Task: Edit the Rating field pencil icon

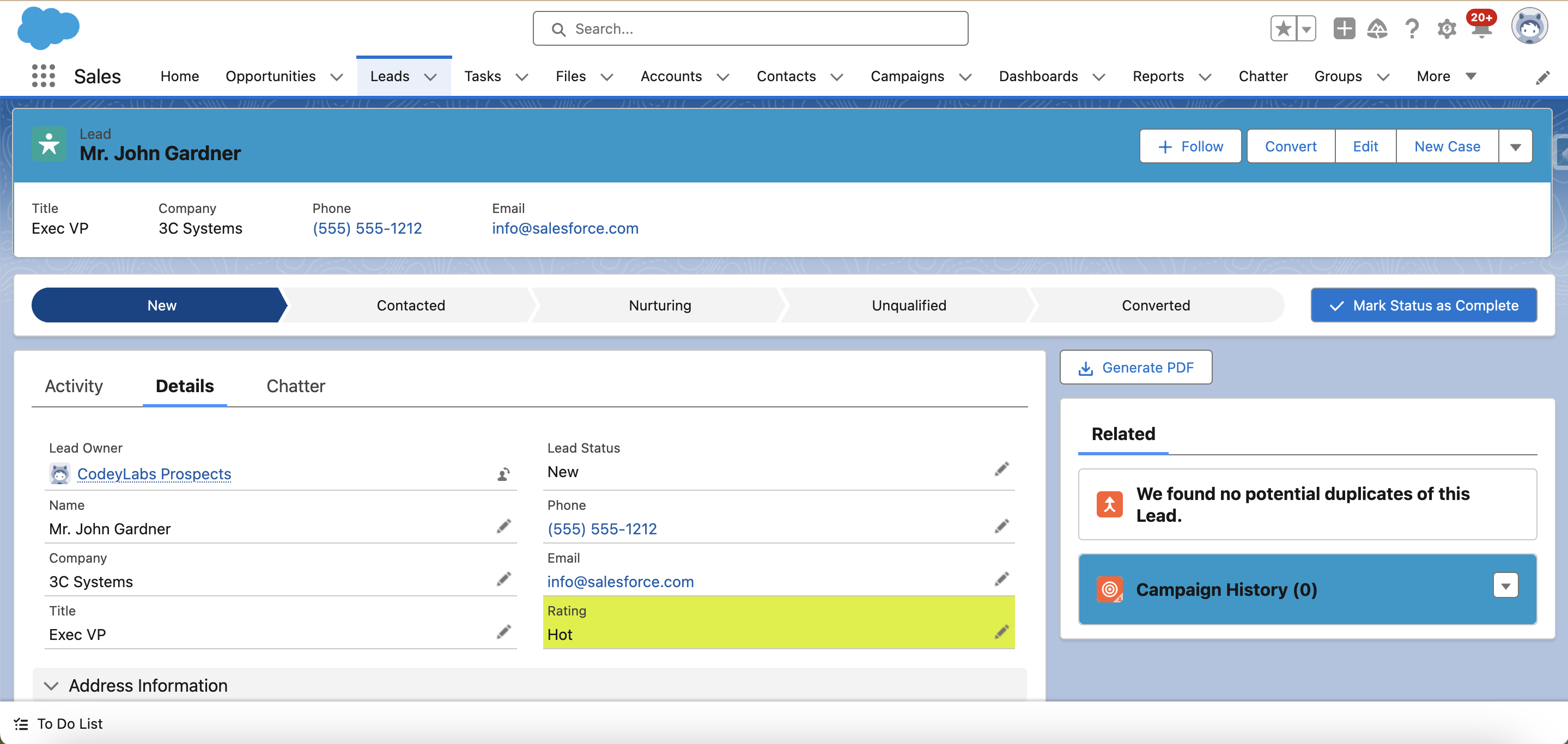Action: (1001, 632)
